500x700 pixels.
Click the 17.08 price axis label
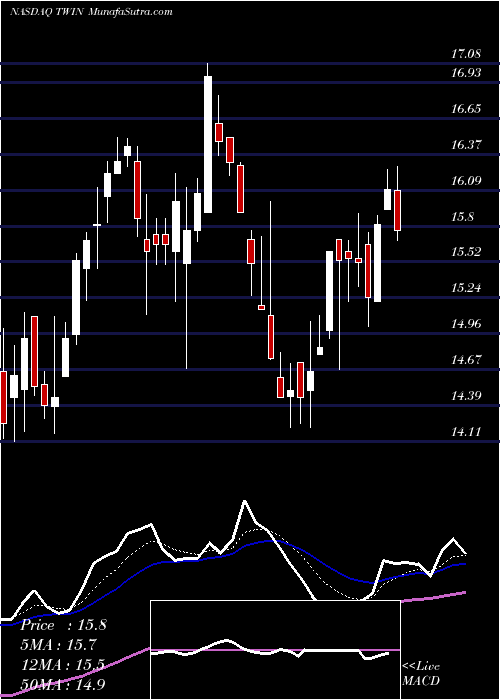(466, 54)
